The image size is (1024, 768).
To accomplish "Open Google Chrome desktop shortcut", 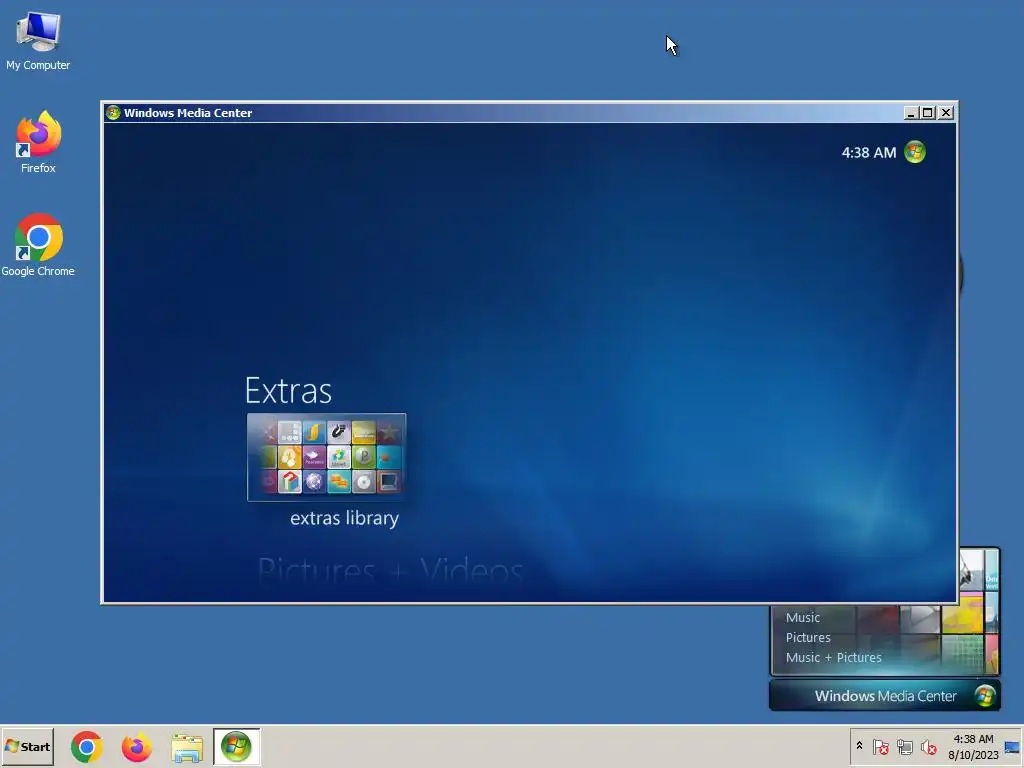I will (x=38, y=245).
